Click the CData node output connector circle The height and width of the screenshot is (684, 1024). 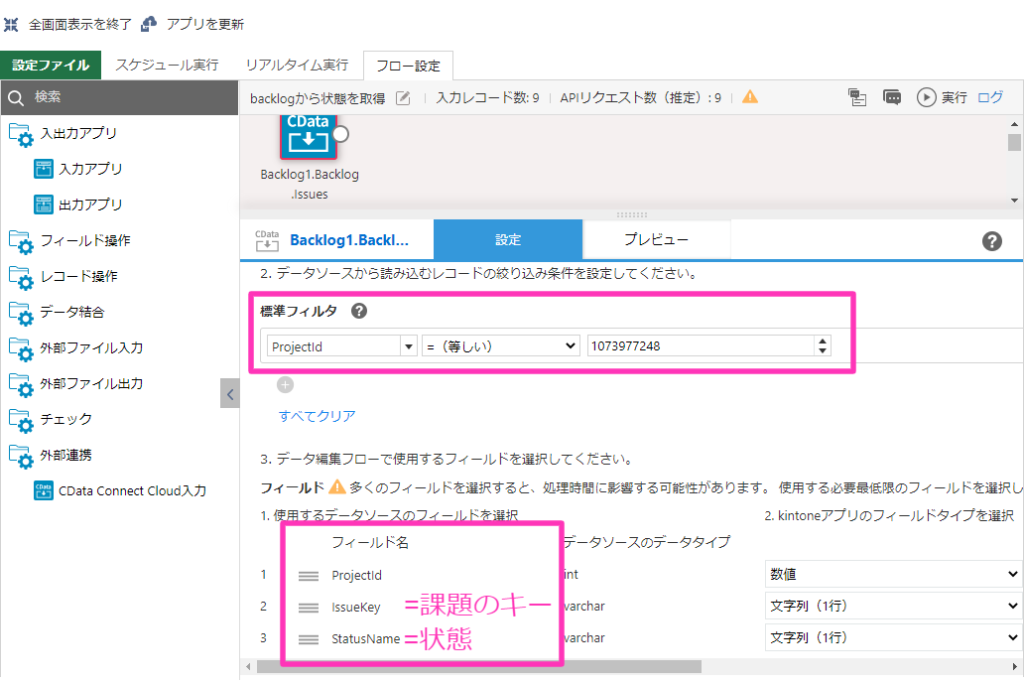[x=340, y=134]
